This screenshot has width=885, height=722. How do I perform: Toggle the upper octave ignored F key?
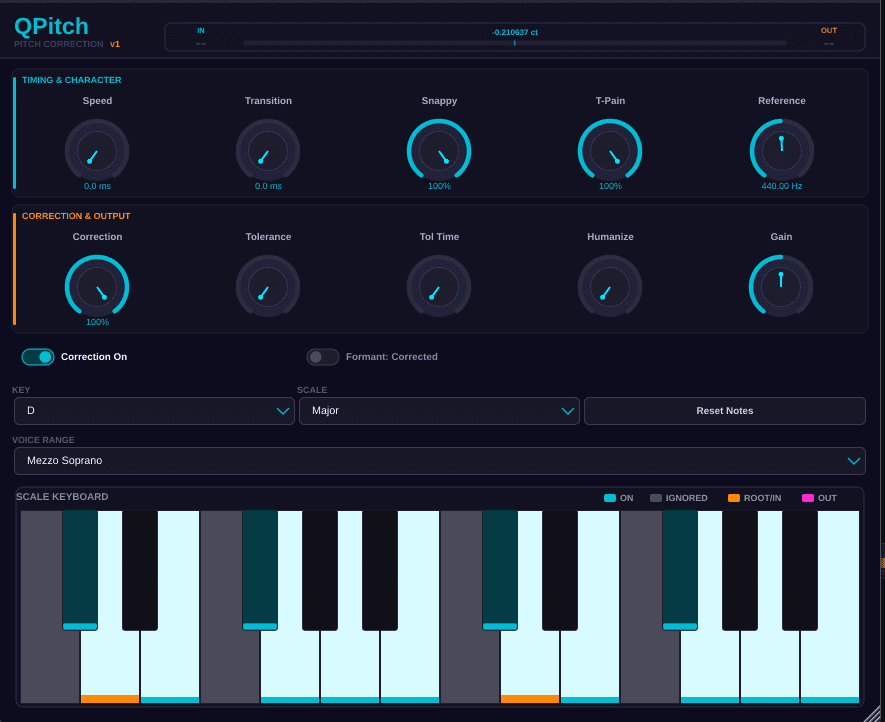point(650,666)
